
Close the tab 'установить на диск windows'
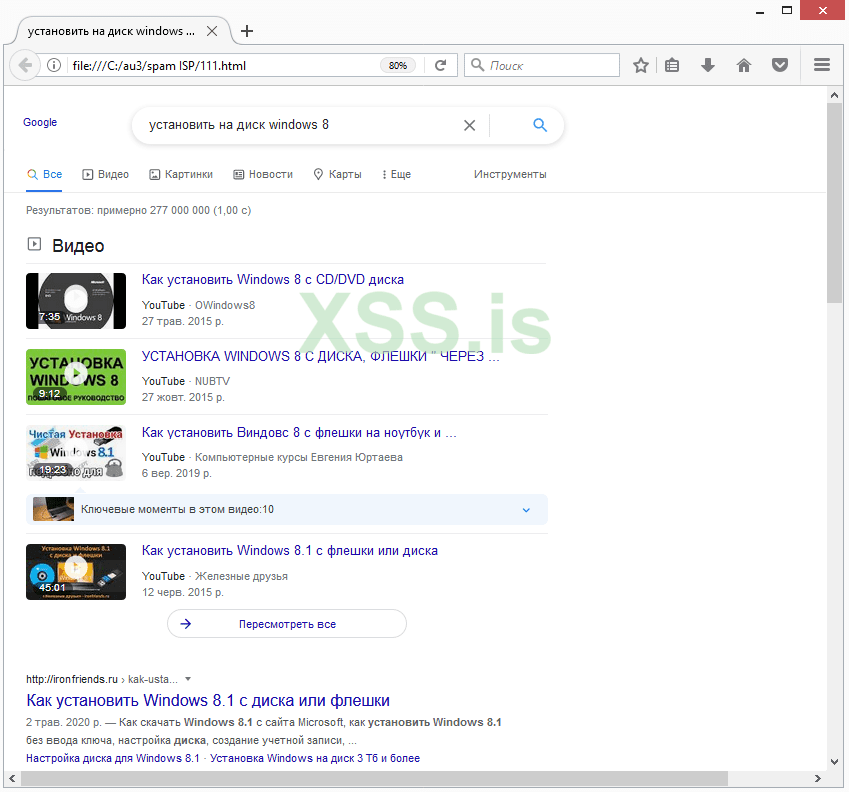[x=212, y=31]
